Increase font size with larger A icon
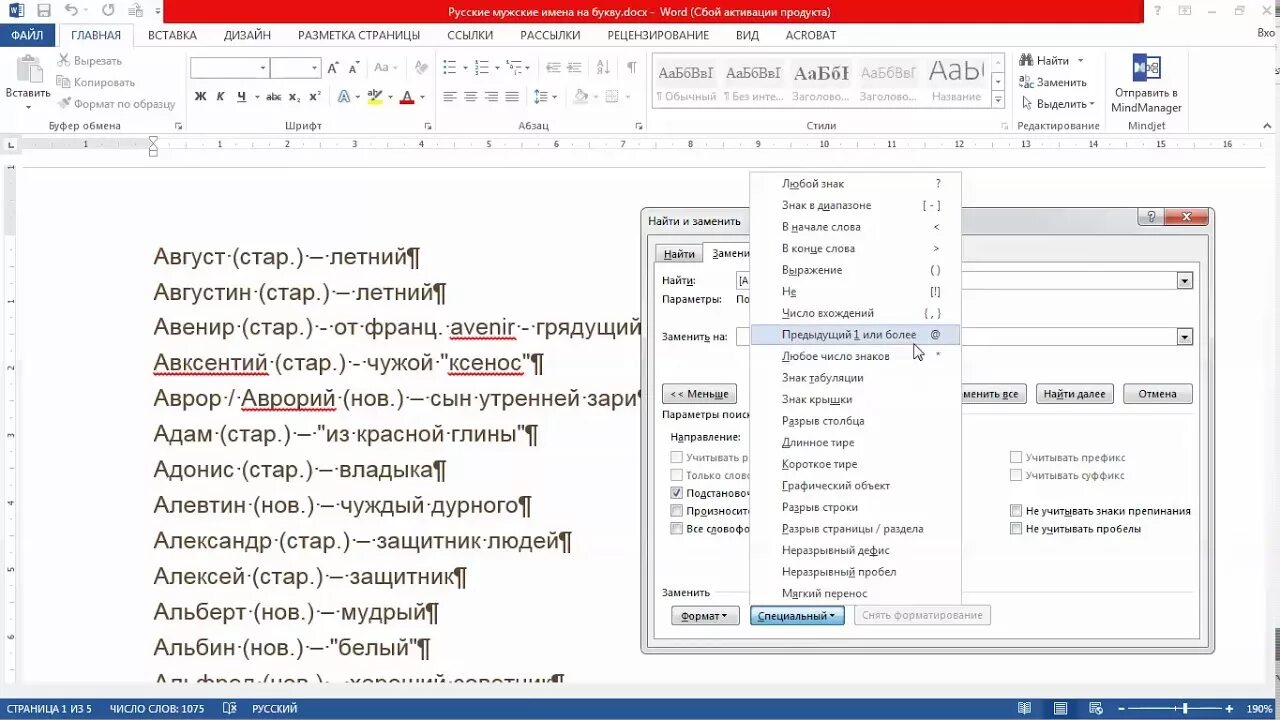The height and width of the screenshot is (720, 1280). pos(335,68)
